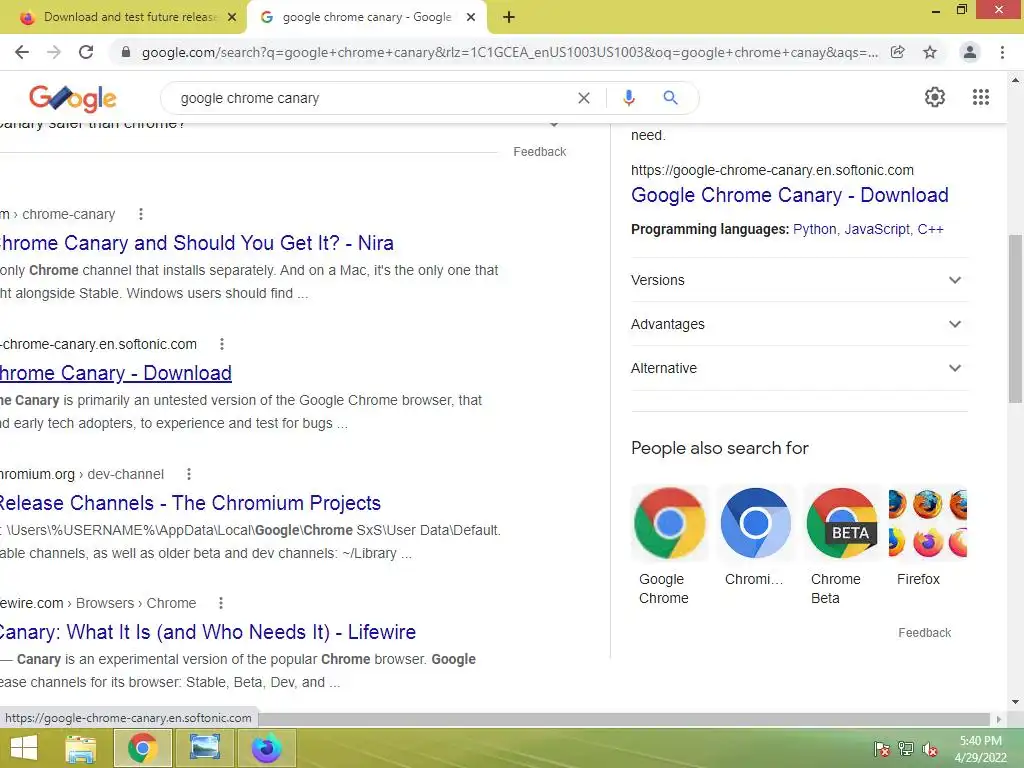Expand the Alternative section
The width and height of the screenshot is (1024, 768).
coord(799,368)
